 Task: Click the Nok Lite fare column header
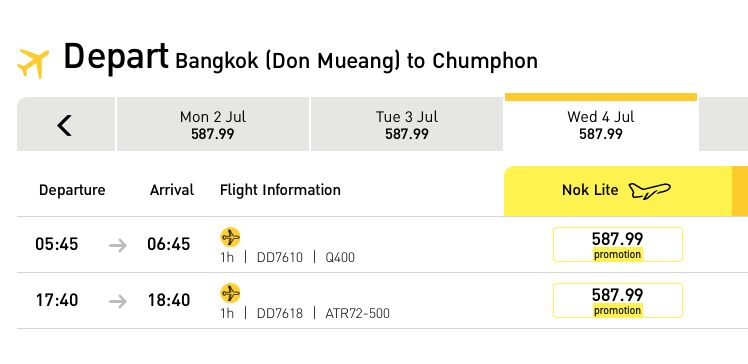click(618, 191)
